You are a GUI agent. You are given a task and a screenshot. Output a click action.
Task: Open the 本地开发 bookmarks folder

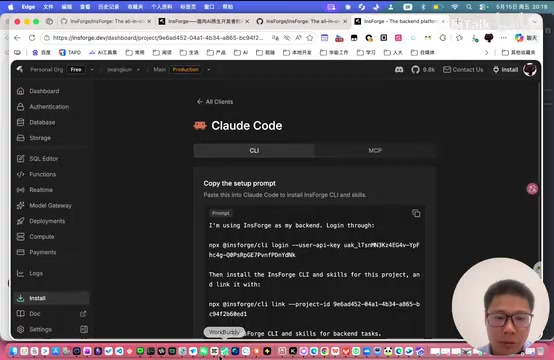point(297,52)
